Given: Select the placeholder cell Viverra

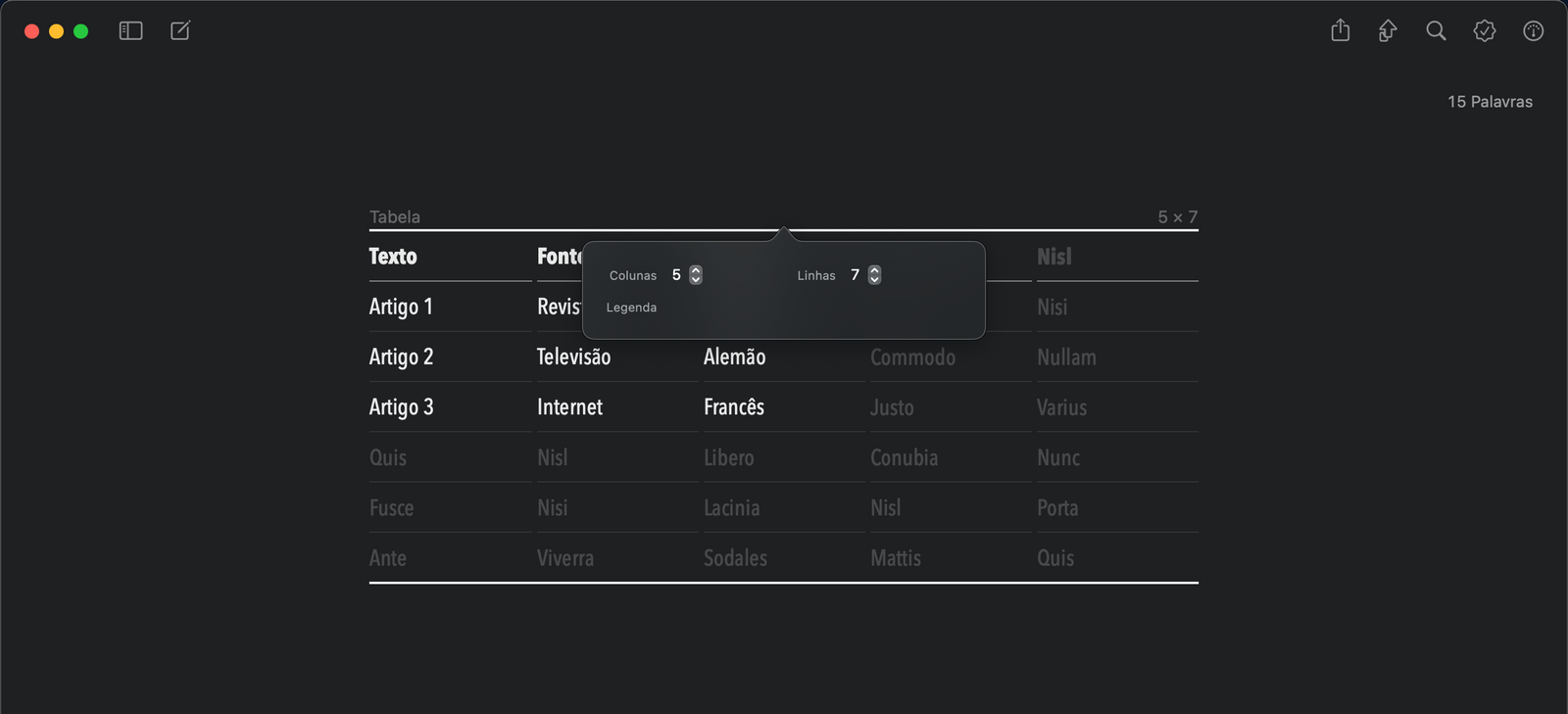Looking at the screenshot, I should [x=565, y=558].
